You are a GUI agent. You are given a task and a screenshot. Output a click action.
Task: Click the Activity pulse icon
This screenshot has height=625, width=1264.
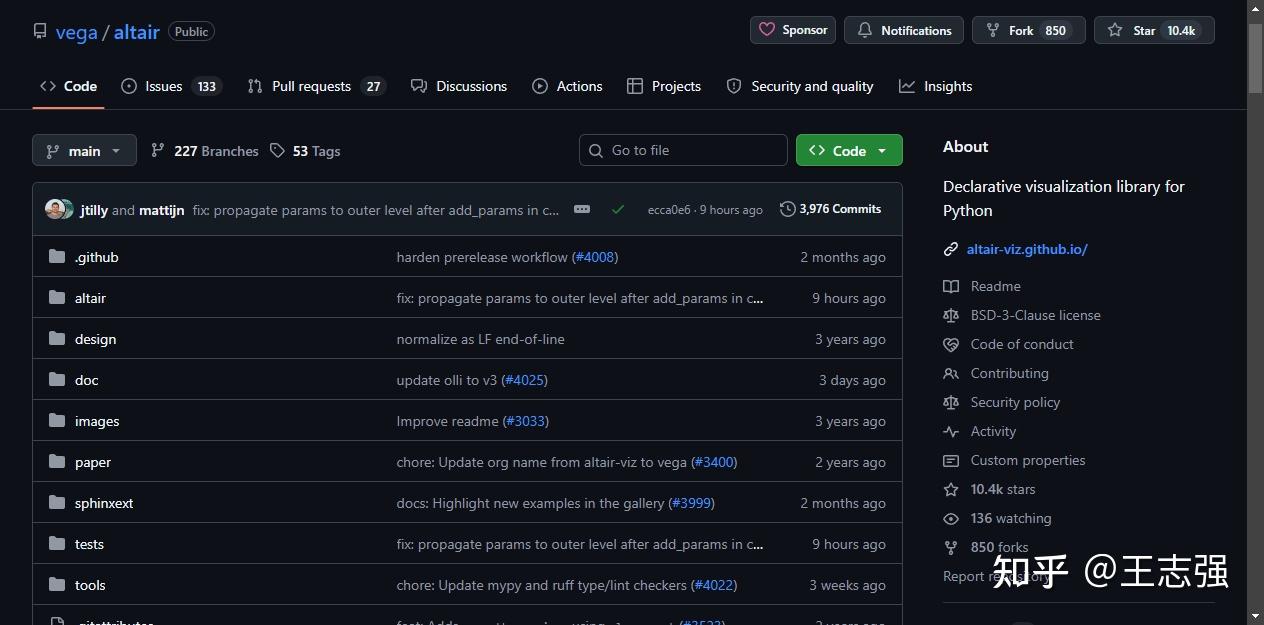[x=951, y=431]
